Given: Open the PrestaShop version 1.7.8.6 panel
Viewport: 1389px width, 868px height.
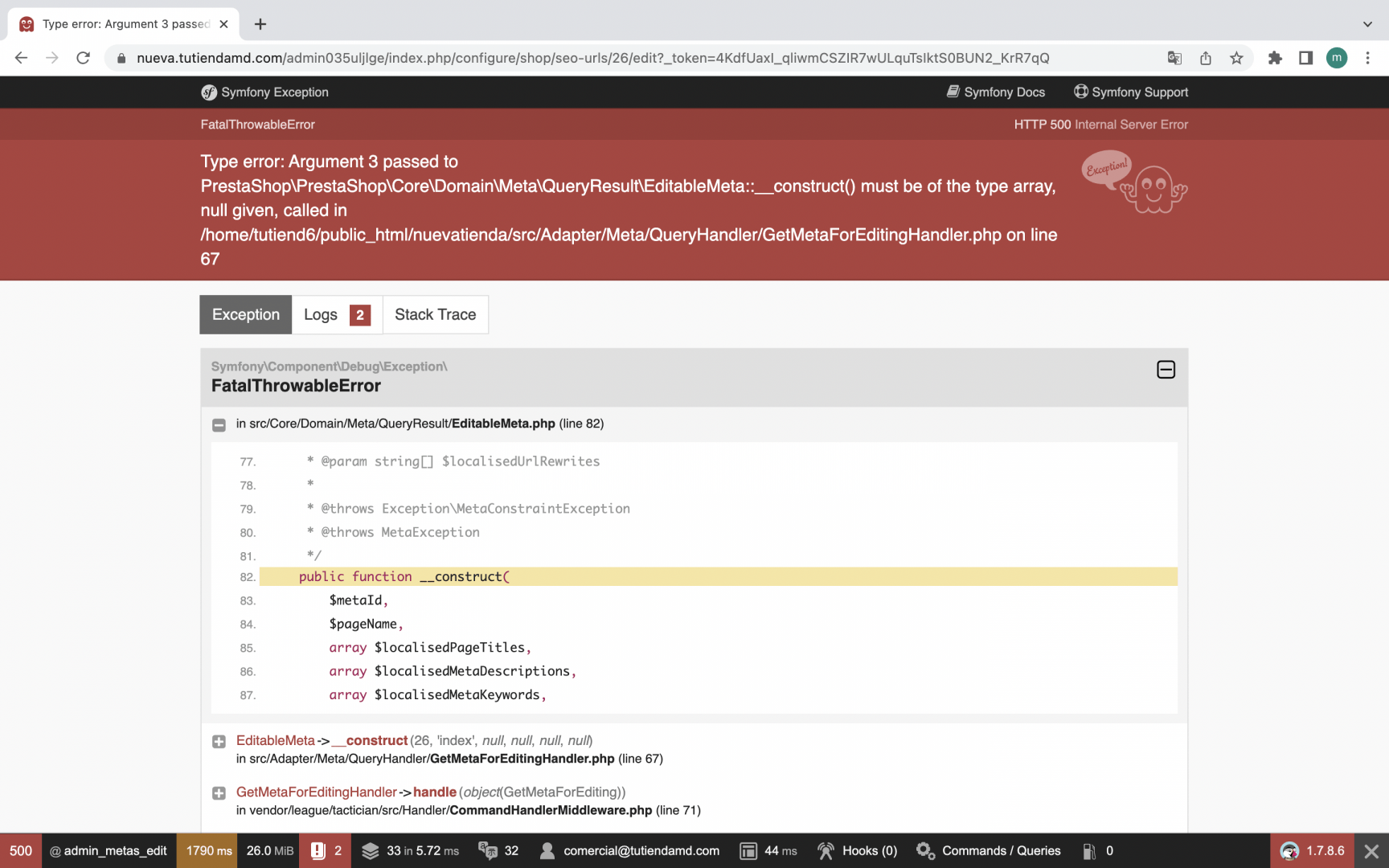Looking at the screenshot, I should click(1313, 850).
